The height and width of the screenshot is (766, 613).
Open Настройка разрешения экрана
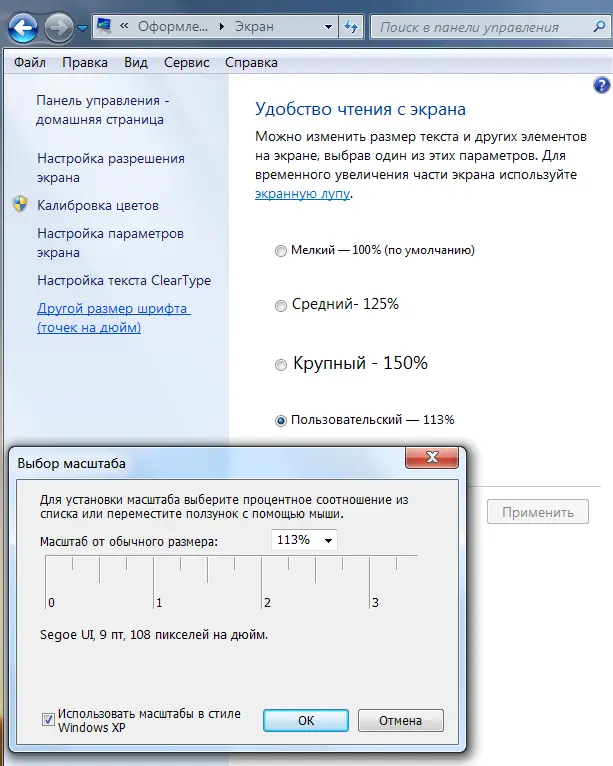click(x=111, y=168)
